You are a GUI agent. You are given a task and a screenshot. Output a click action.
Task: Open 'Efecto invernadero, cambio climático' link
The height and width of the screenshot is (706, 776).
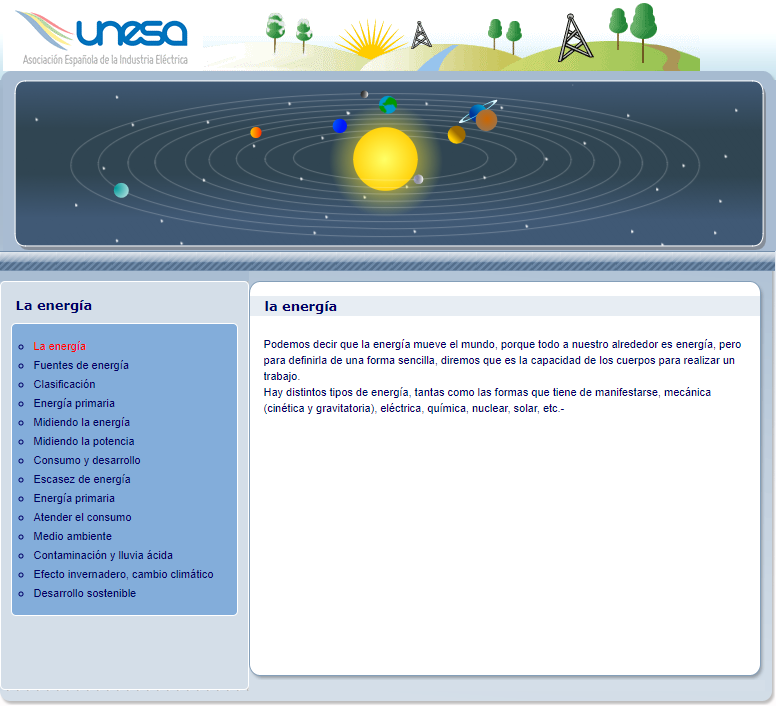[x=123, y=574]
